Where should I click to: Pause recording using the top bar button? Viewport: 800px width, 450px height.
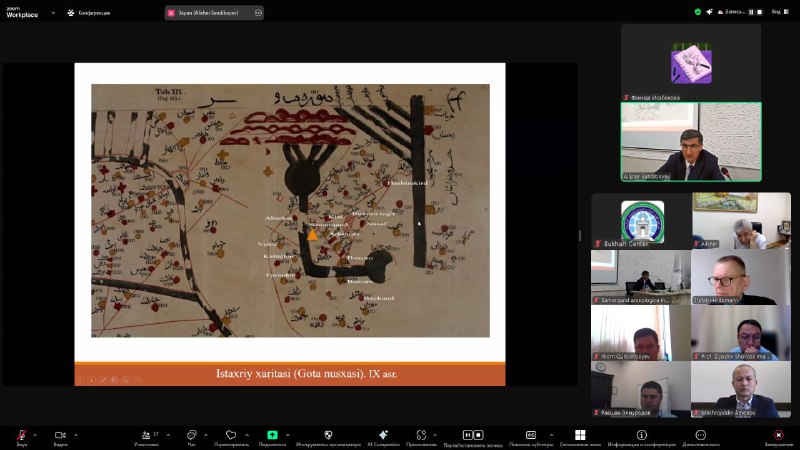tap(751, 12)
